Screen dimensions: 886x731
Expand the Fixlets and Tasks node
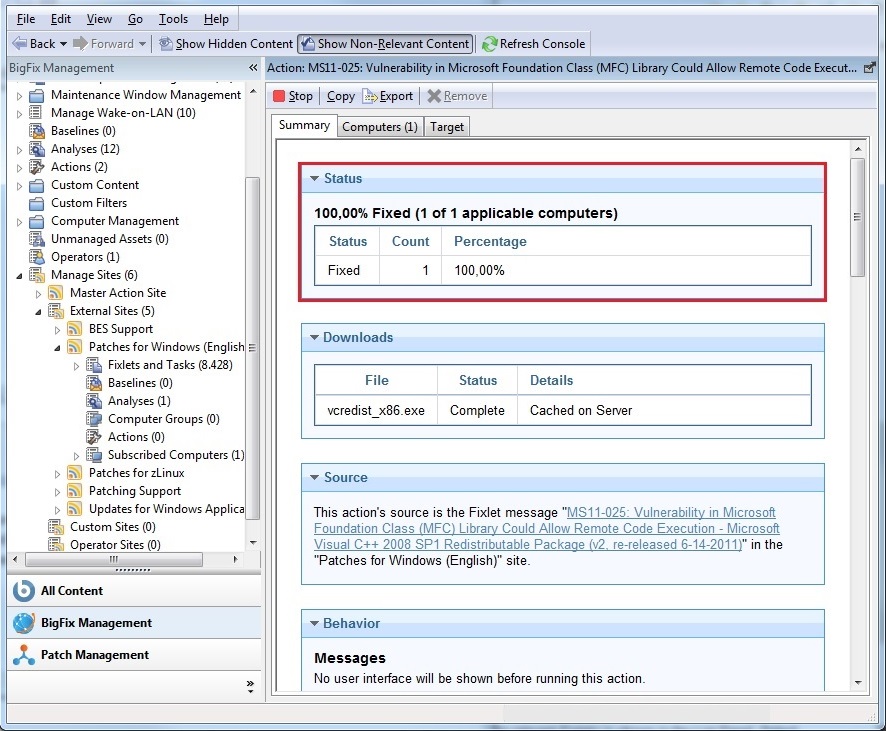click(x=76, y=365)
